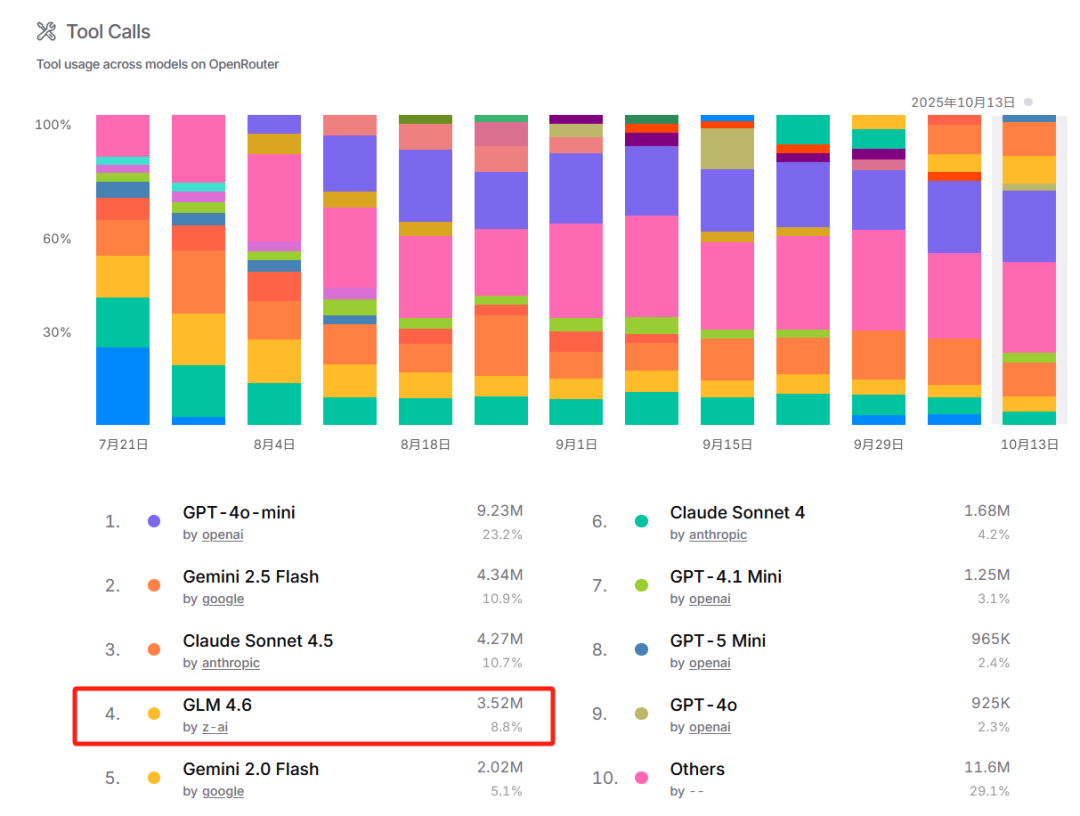
Task: Click the olive swatch beside GPT-4o
Action: tap(641, 713)
